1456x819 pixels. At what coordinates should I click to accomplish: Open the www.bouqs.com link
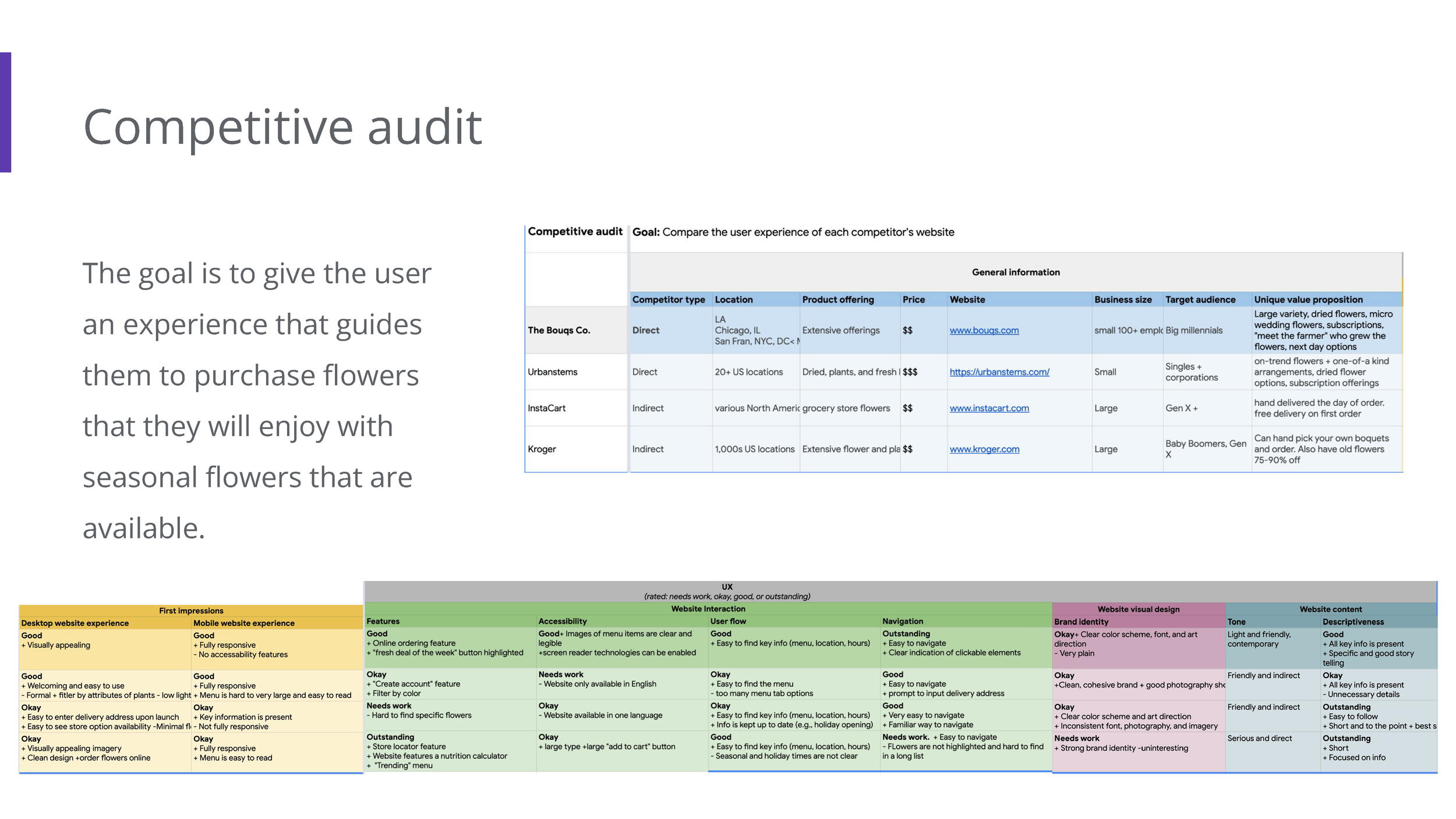coord(984,330)
